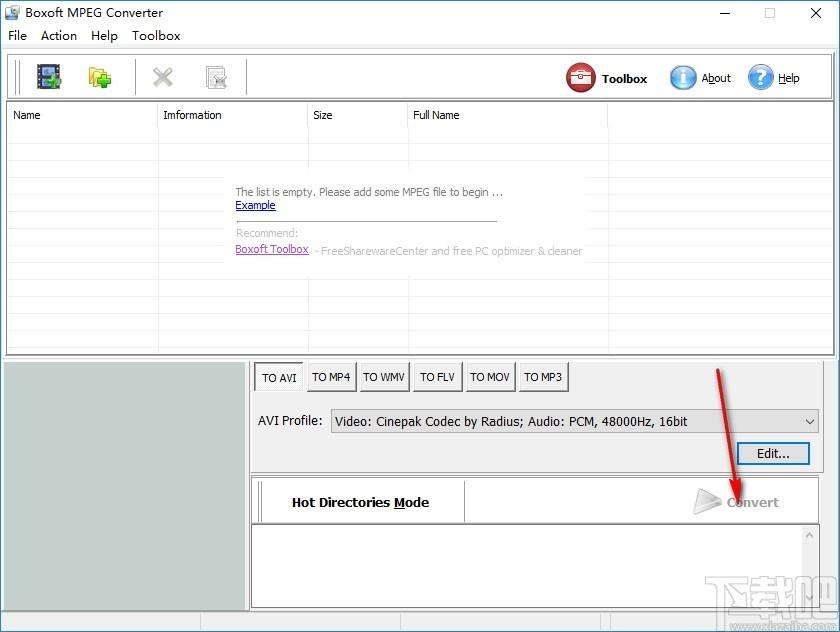This screenshot has height=632, width=840.
Task: Switch to the TO MP4 tab
Action: click(x=331, y=377)
